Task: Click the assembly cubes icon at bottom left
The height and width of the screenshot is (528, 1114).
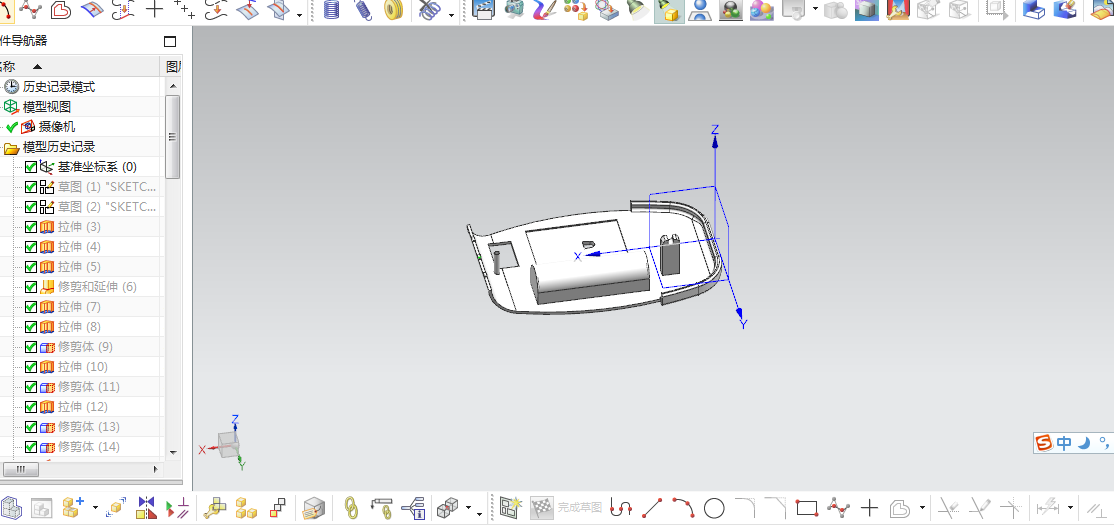Action: 11,508
